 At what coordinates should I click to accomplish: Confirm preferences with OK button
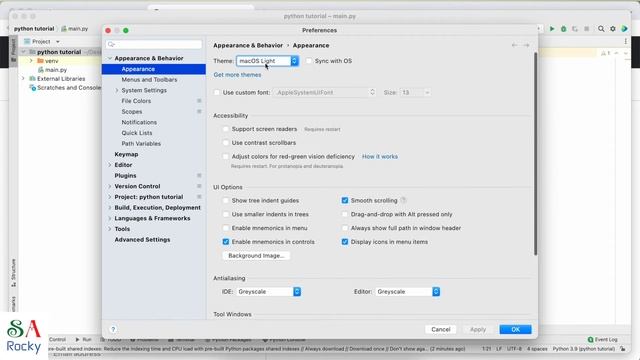click(x=516, y=329)
